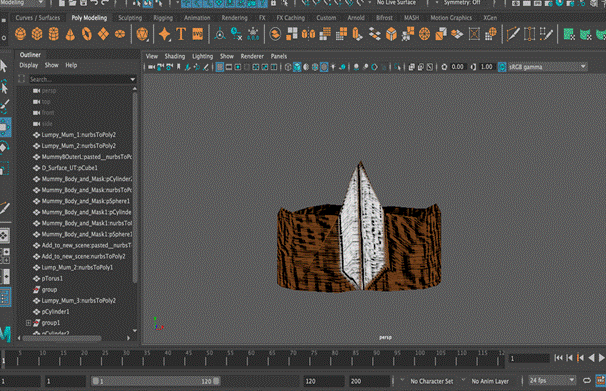Click the Select Camera icon in viewport toolbar
Image resolution: width=606 pixels, height=391 pixels.
pos(151,67)
